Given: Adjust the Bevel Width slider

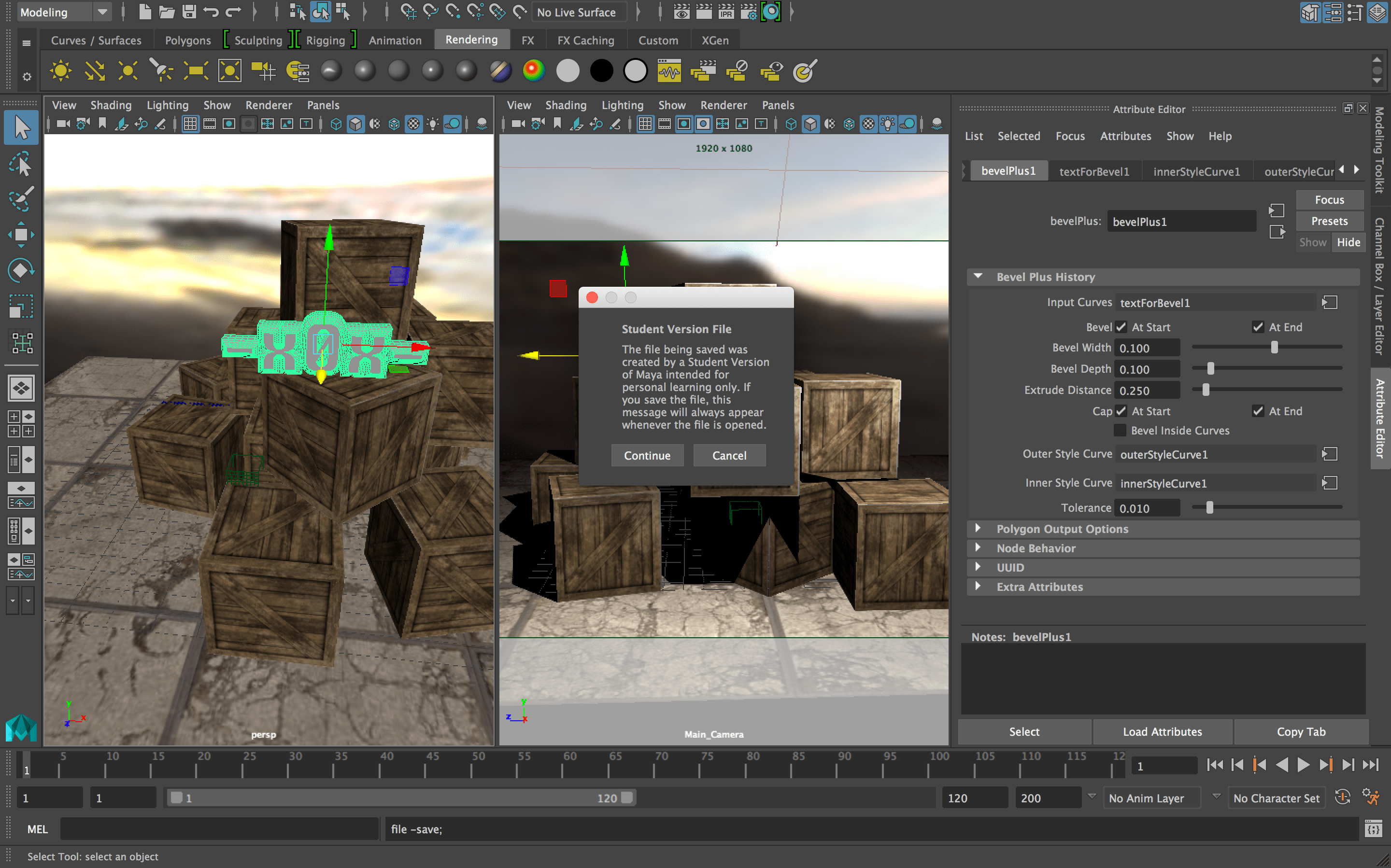Looking at the screenshot, I should (1275, 347).
